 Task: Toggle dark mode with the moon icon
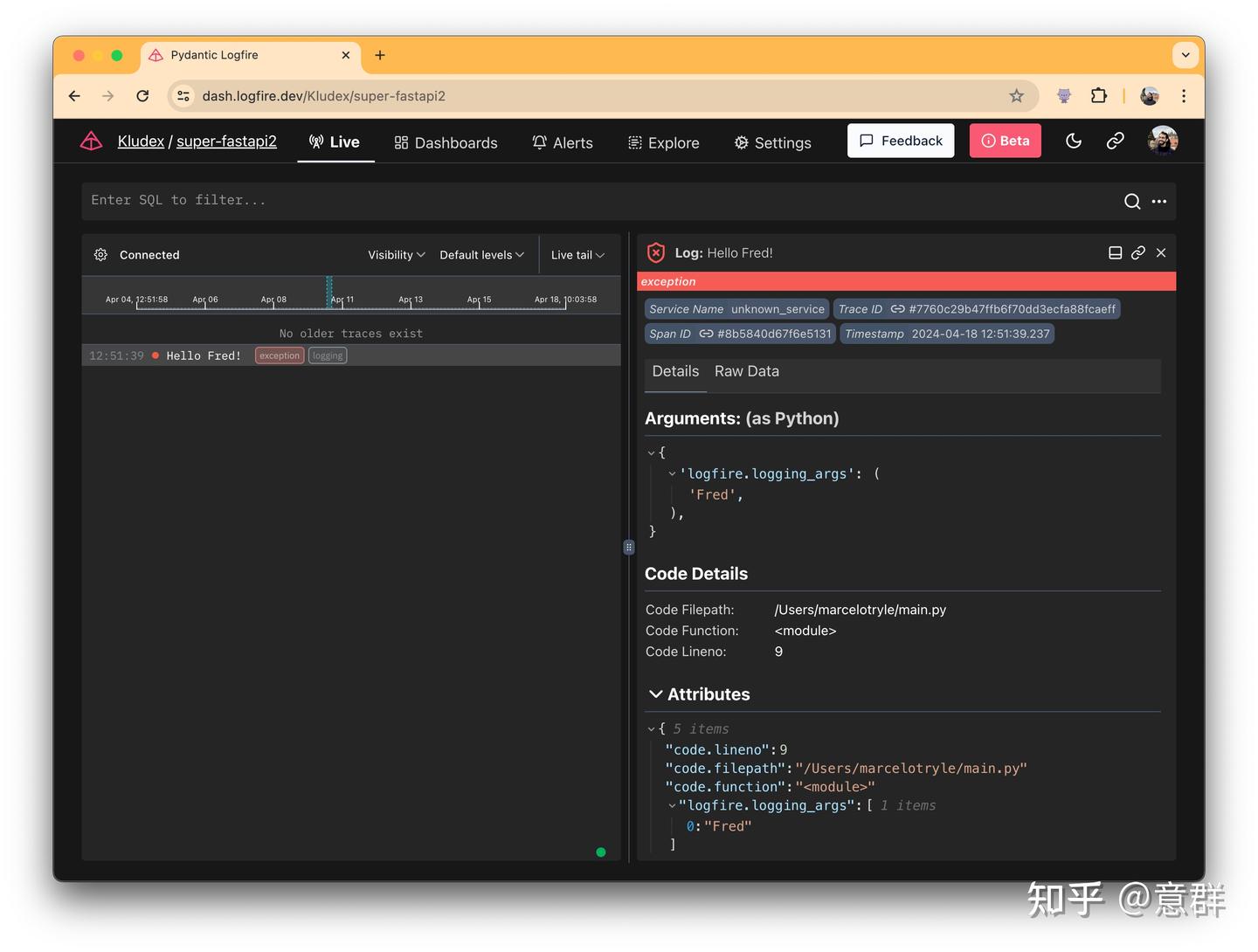(x=1074, y=141)
